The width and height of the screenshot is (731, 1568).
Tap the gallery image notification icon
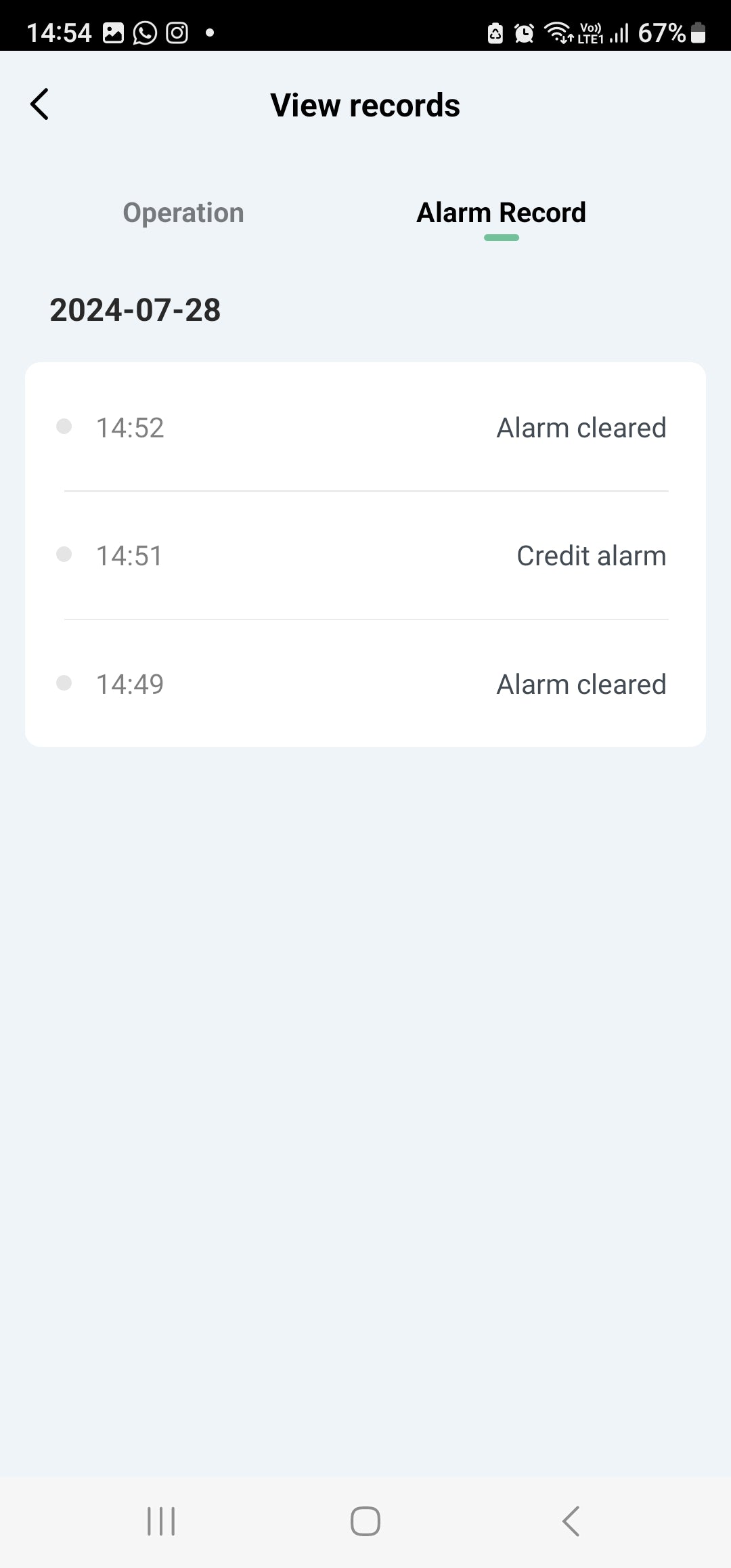[113, 32]
